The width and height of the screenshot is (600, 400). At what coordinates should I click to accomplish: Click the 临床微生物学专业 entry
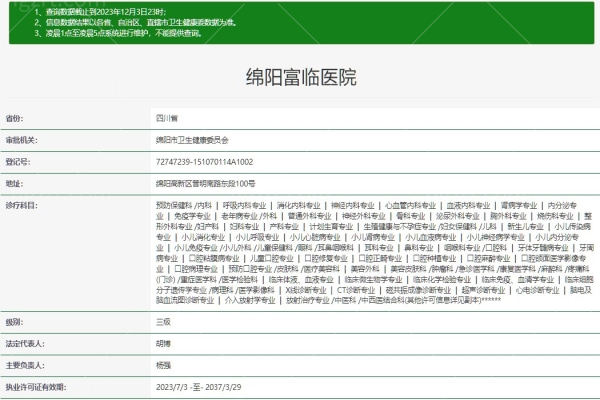pos(373,280)
